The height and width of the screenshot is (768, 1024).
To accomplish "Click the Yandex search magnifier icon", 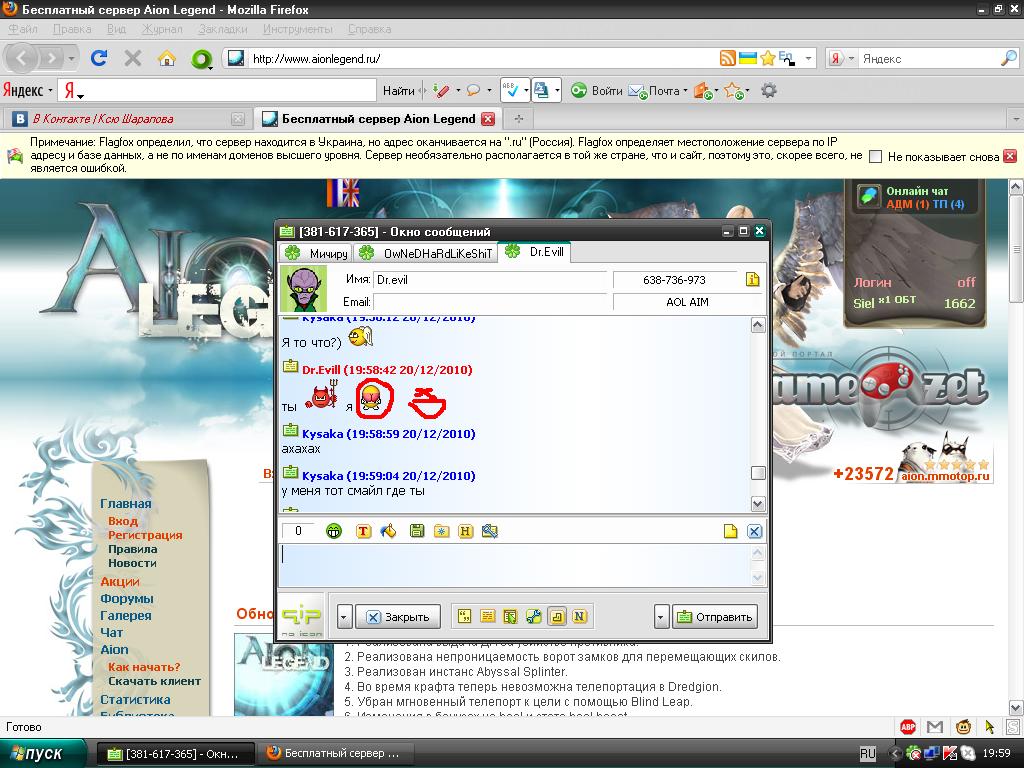I will [x=1008, y=58].
